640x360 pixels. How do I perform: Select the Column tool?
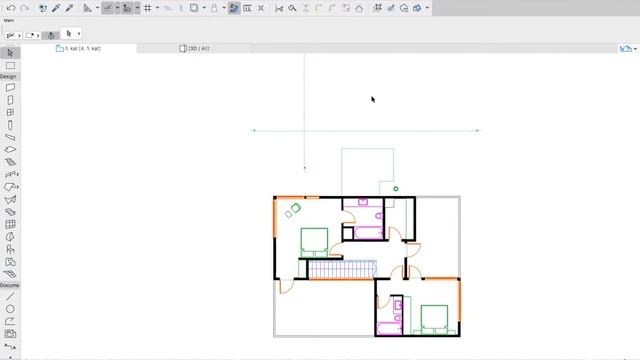[10, 125]
